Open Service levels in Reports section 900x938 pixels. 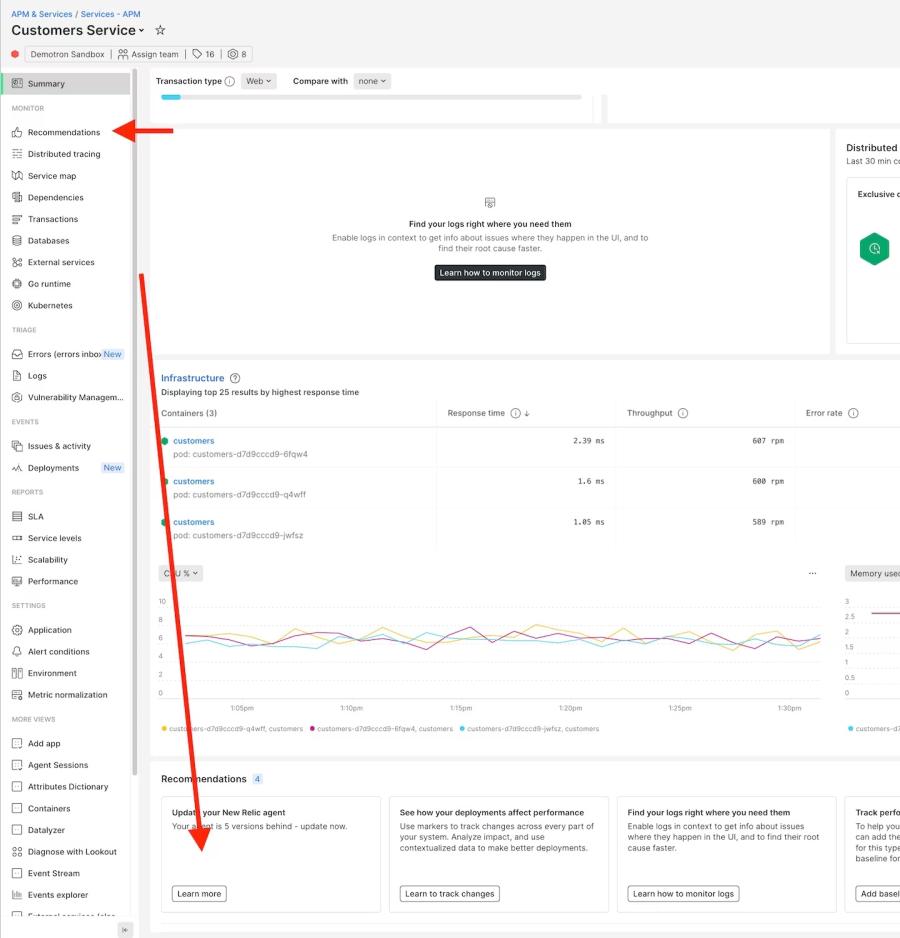54,538
